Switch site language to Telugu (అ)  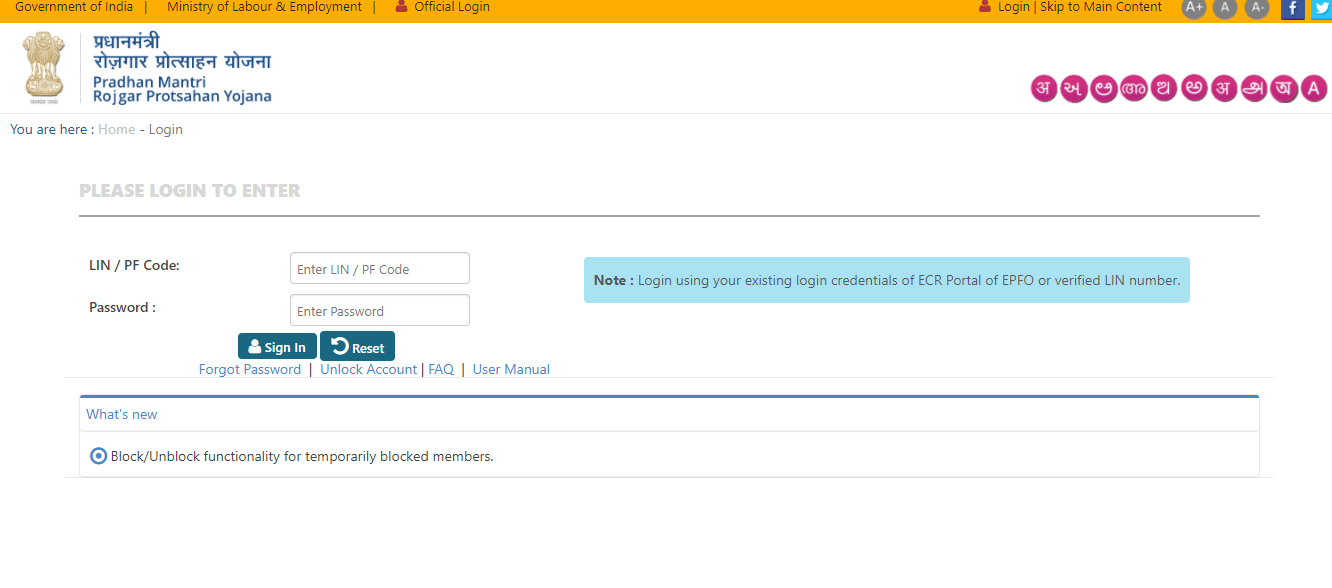[x=1194, y=88]
